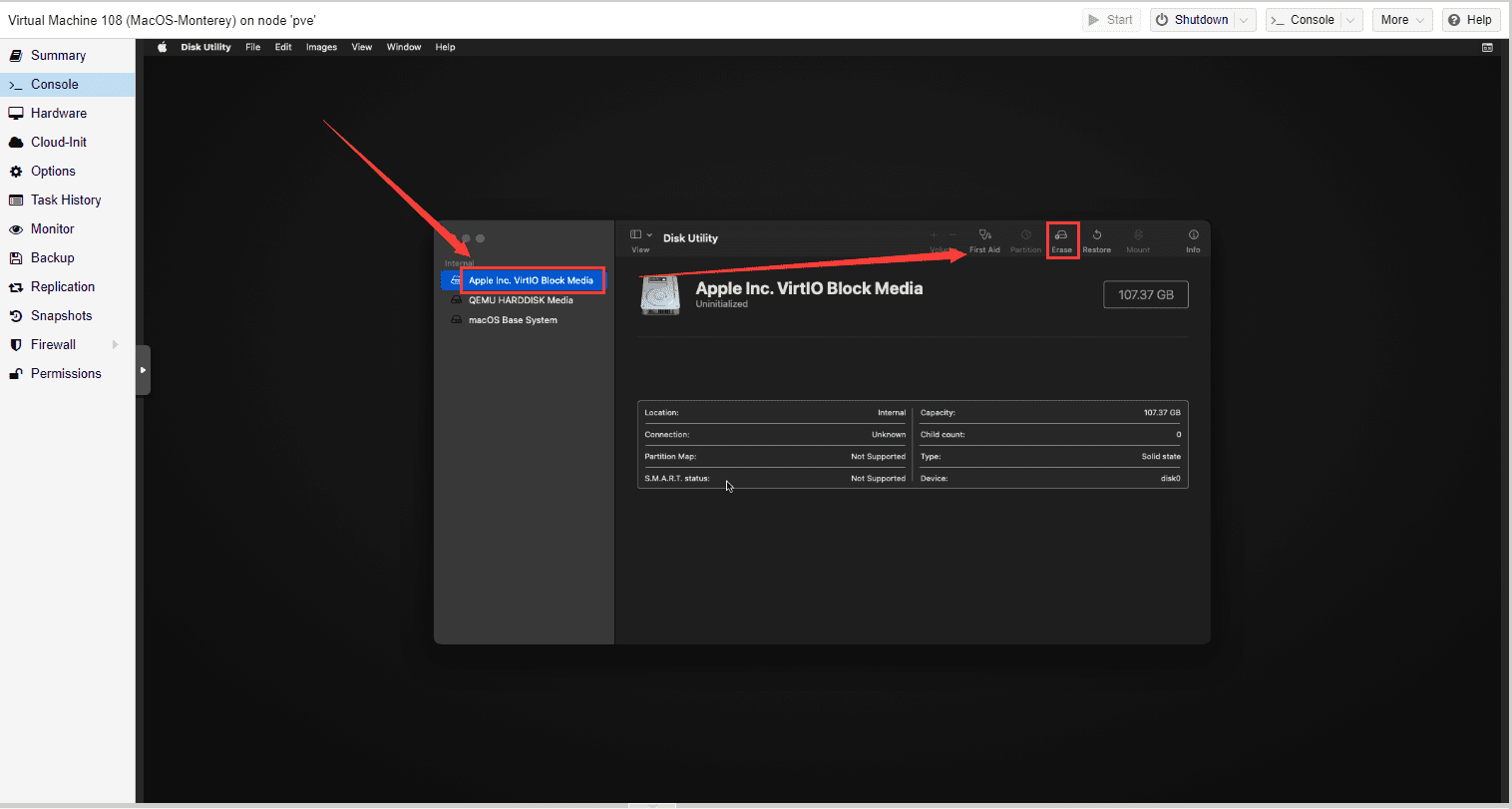Image resolution: width=1512 pixels, height=809 pixels.
Task: Switch to the Proxmox Console tab
Action: click(67, 84)
